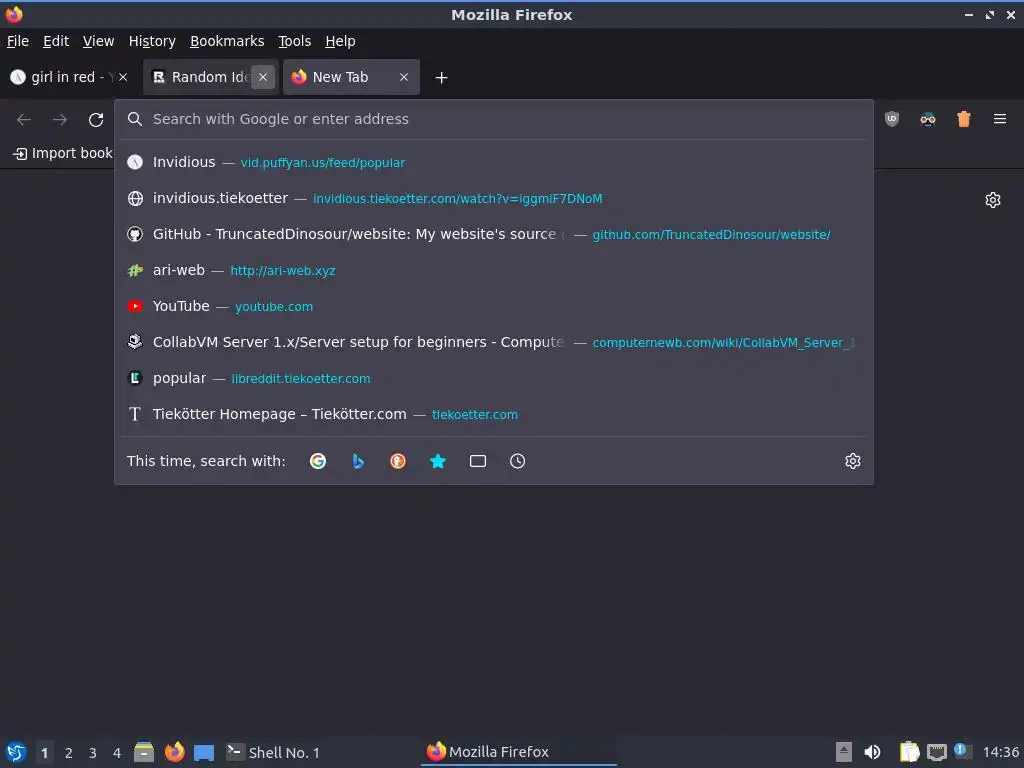Open the Tools menu
Viewport: 1024px width, 768px height.
(295, 41)
